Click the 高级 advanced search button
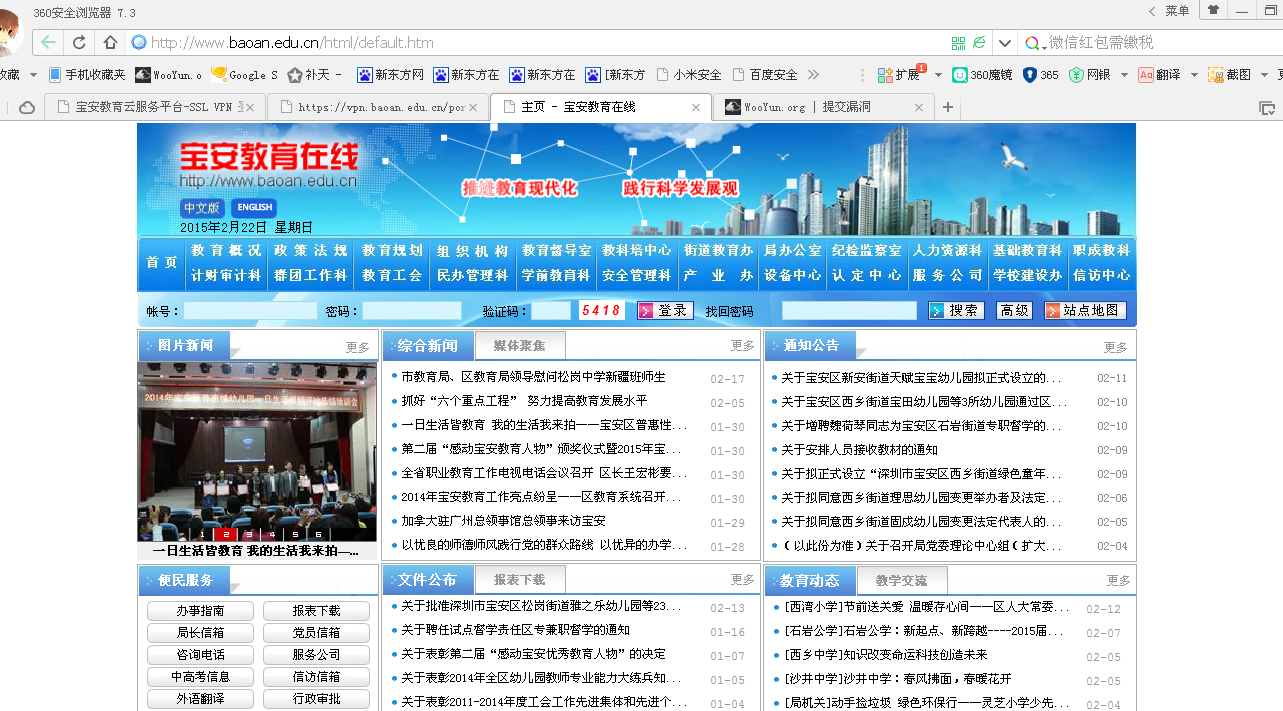The width and height of the screenshot is (1283, 711). [x=1014, y=311]
